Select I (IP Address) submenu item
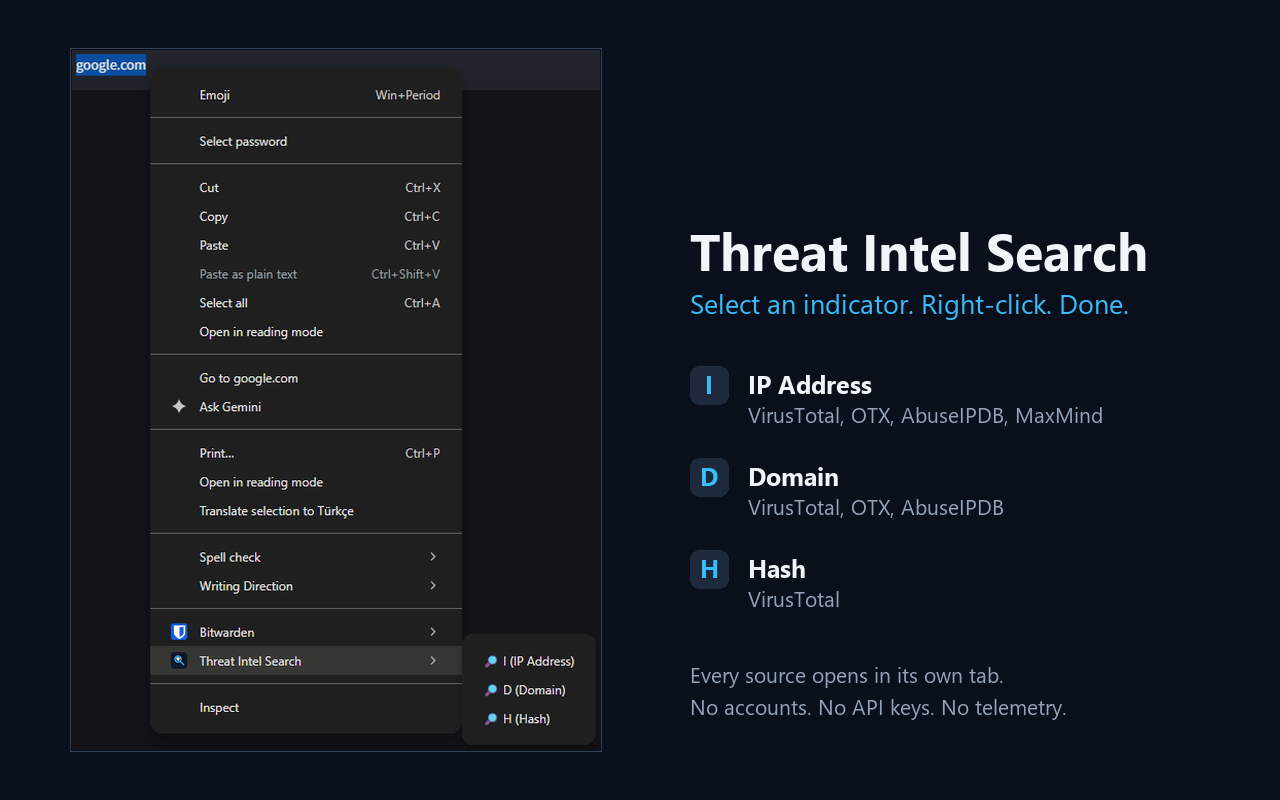This screenshot has width=1280, height=800. click(x=529, y=661)
